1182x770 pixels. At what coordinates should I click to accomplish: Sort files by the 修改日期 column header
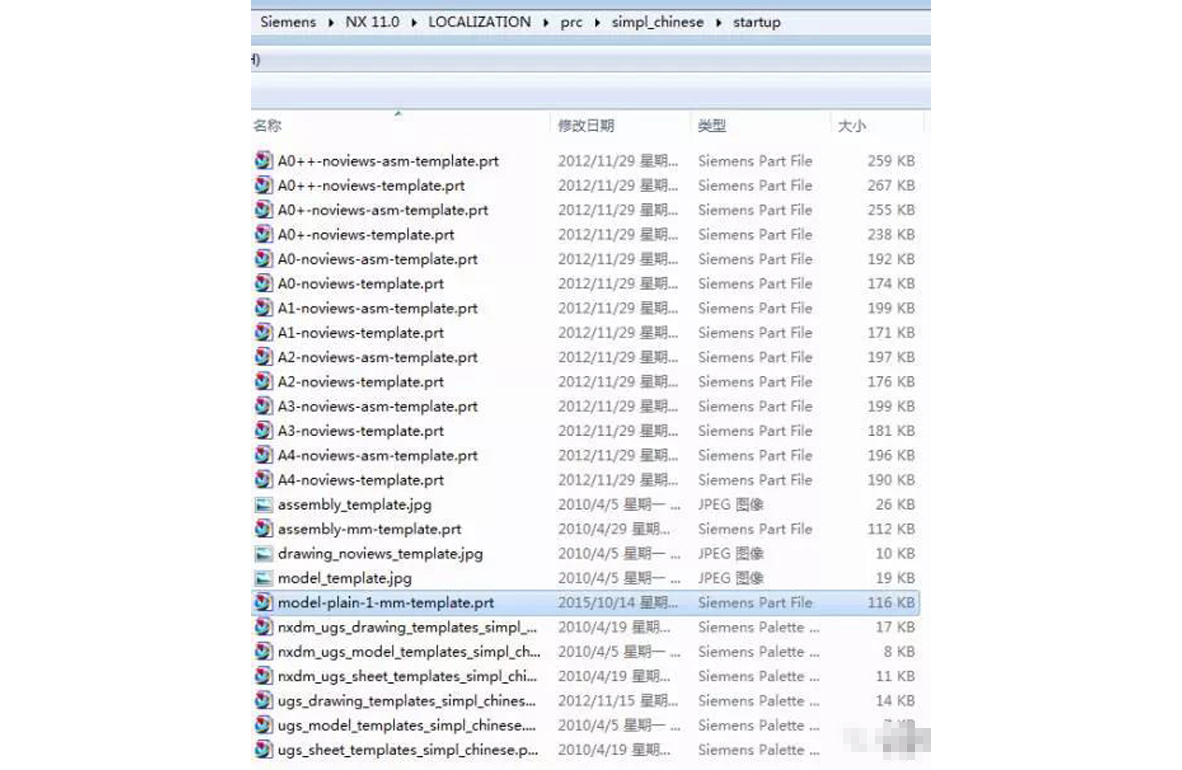tap(586, 126)
